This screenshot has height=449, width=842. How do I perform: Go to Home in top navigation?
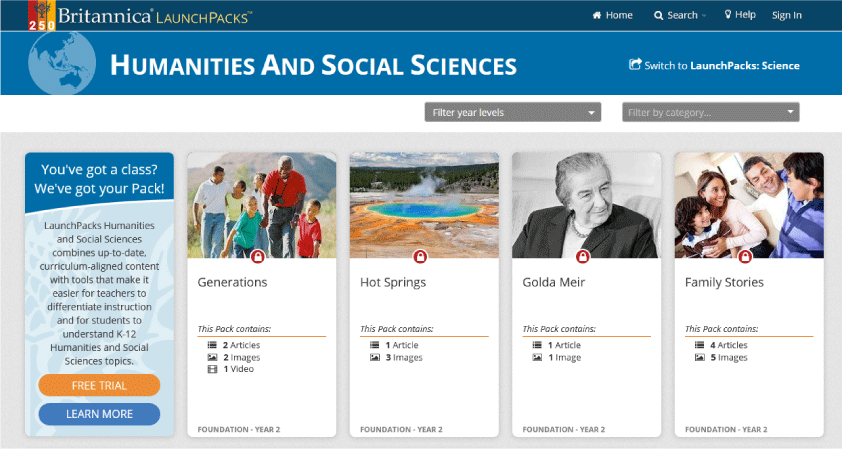(x=612, y=15)
